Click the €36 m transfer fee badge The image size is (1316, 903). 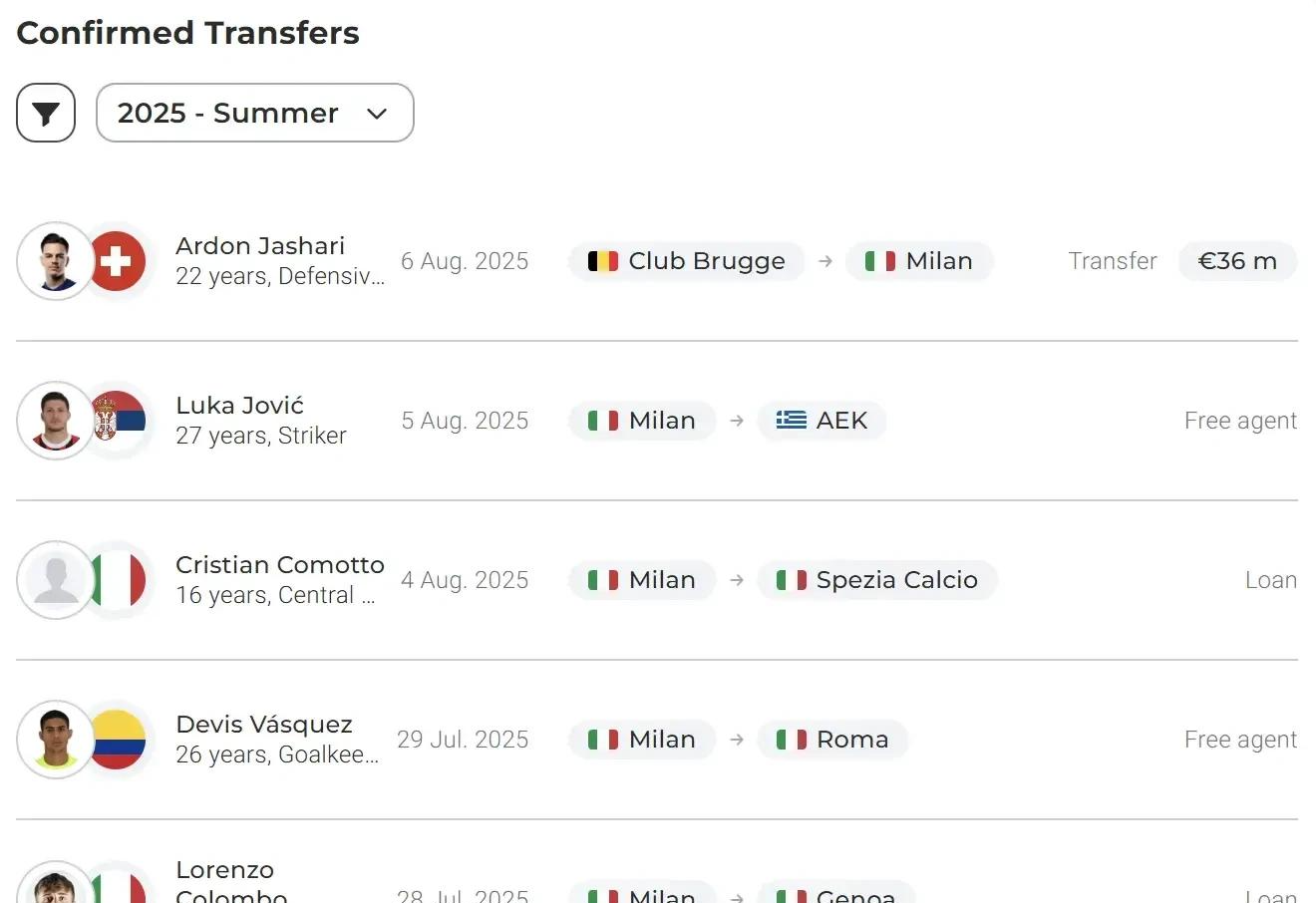click(1237, 261)
